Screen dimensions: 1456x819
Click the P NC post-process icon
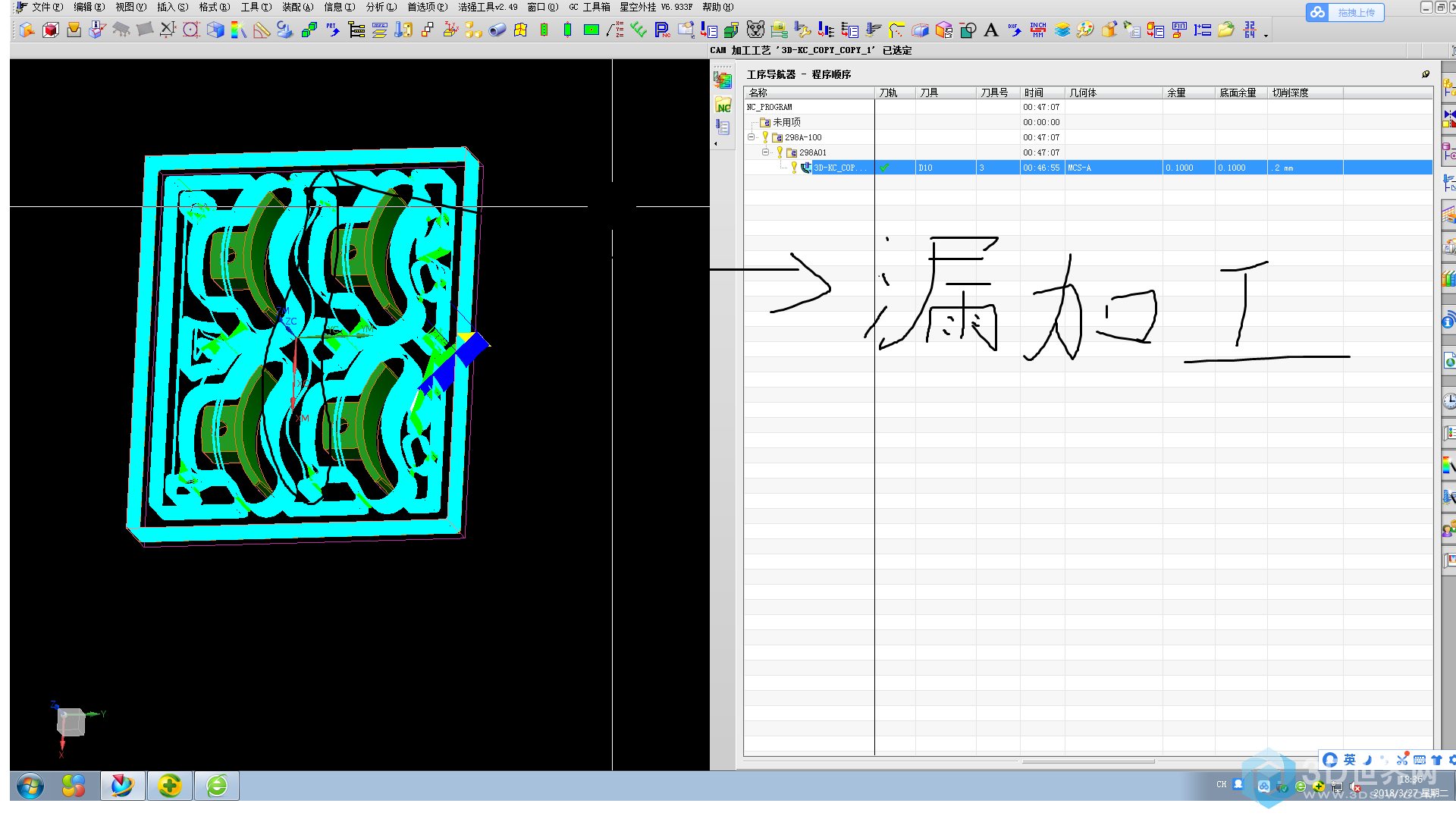click(x=662, y=30)
